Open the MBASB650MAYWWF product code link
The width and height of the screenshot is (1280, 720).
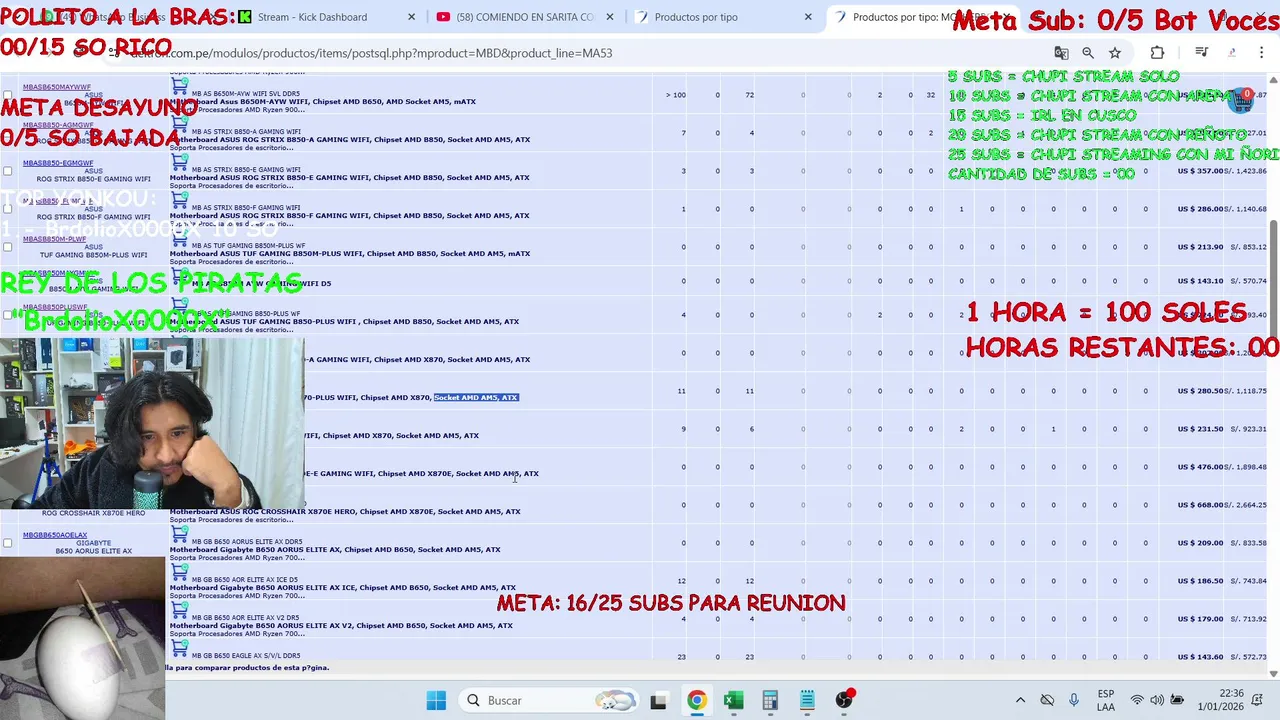(57, 87)
